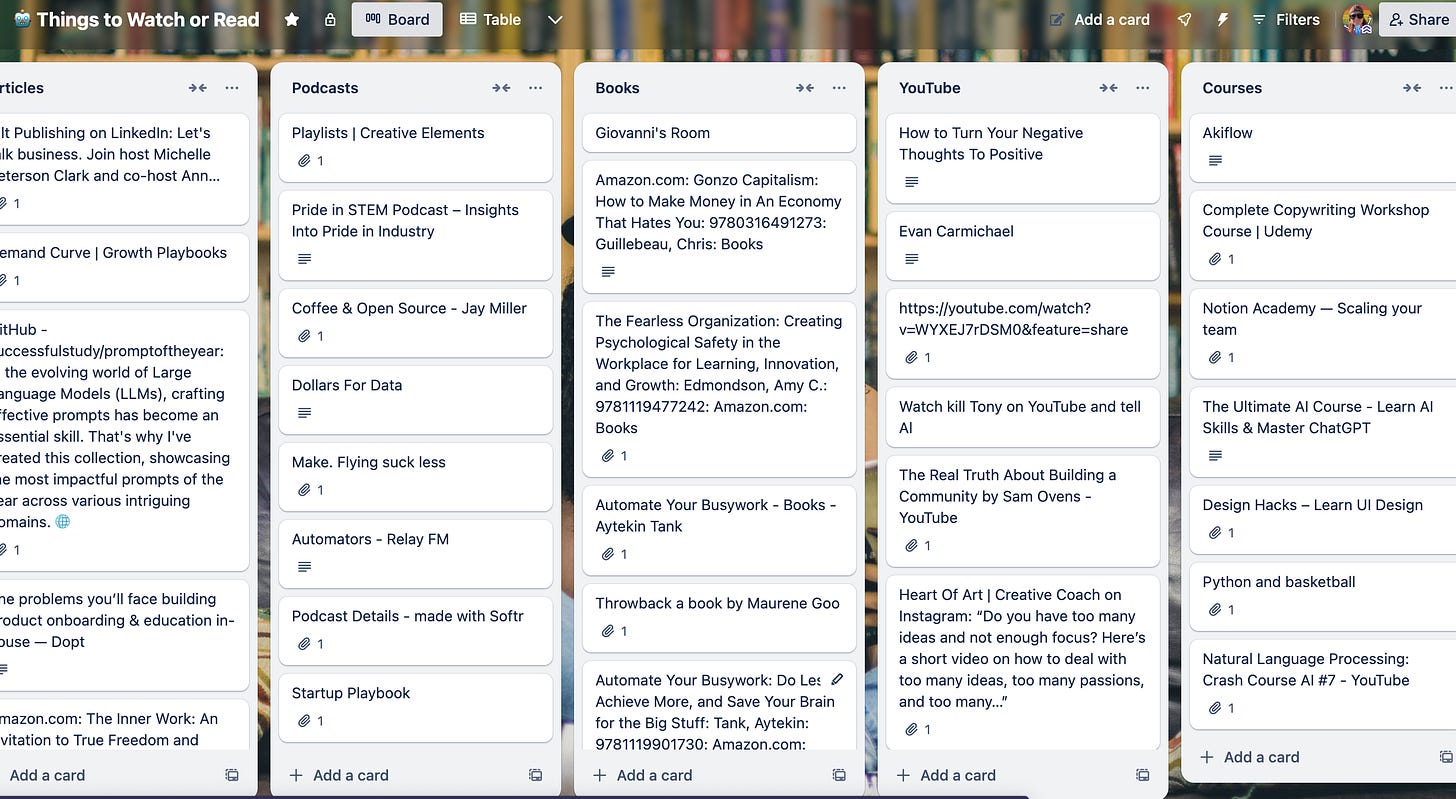1456x799 pixels.
Task: Open Books list actions menu
Action: [x=839, y=88]
